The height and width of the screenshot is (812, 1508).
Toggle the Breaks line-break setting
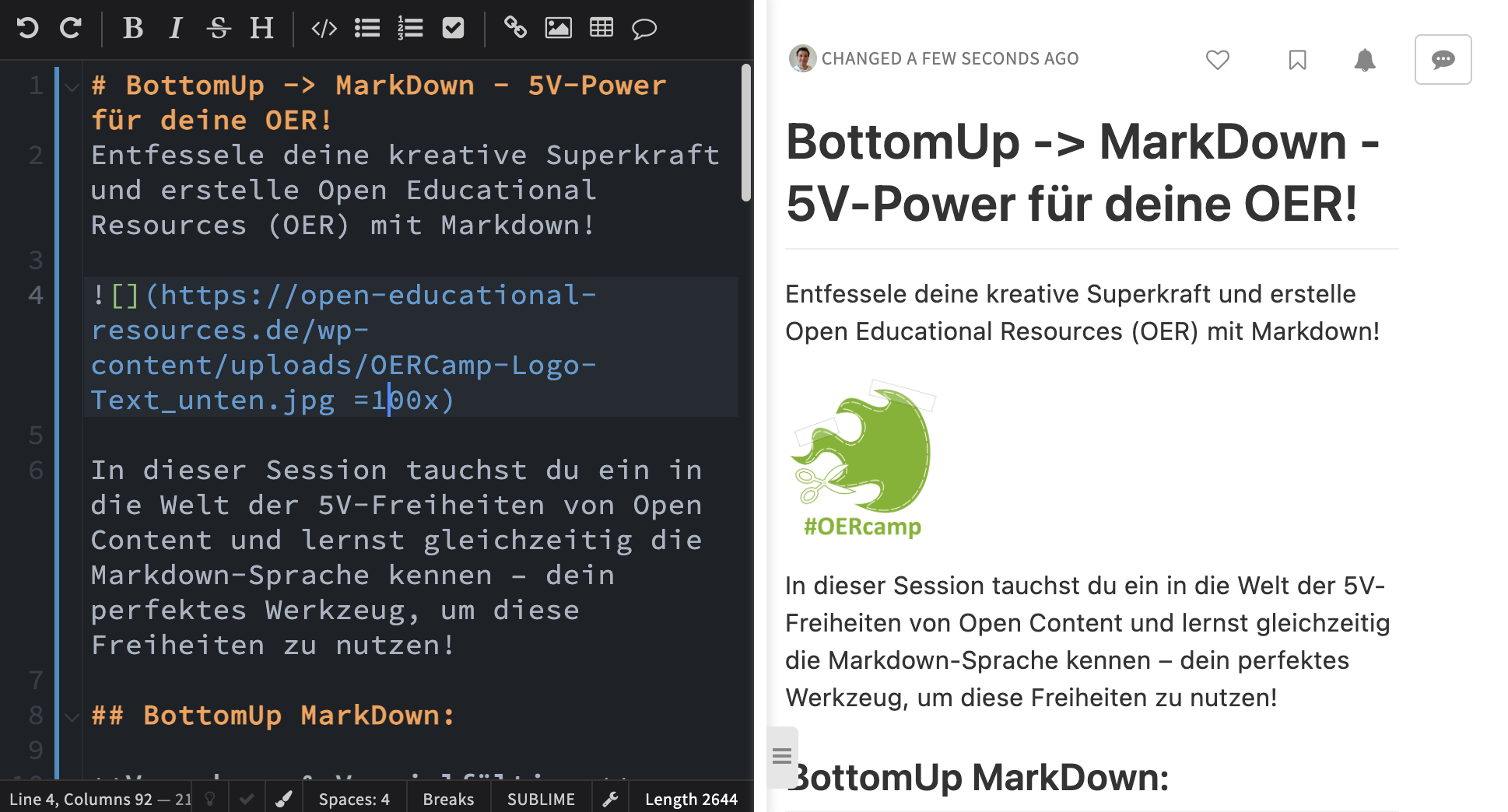click(448, 798)
